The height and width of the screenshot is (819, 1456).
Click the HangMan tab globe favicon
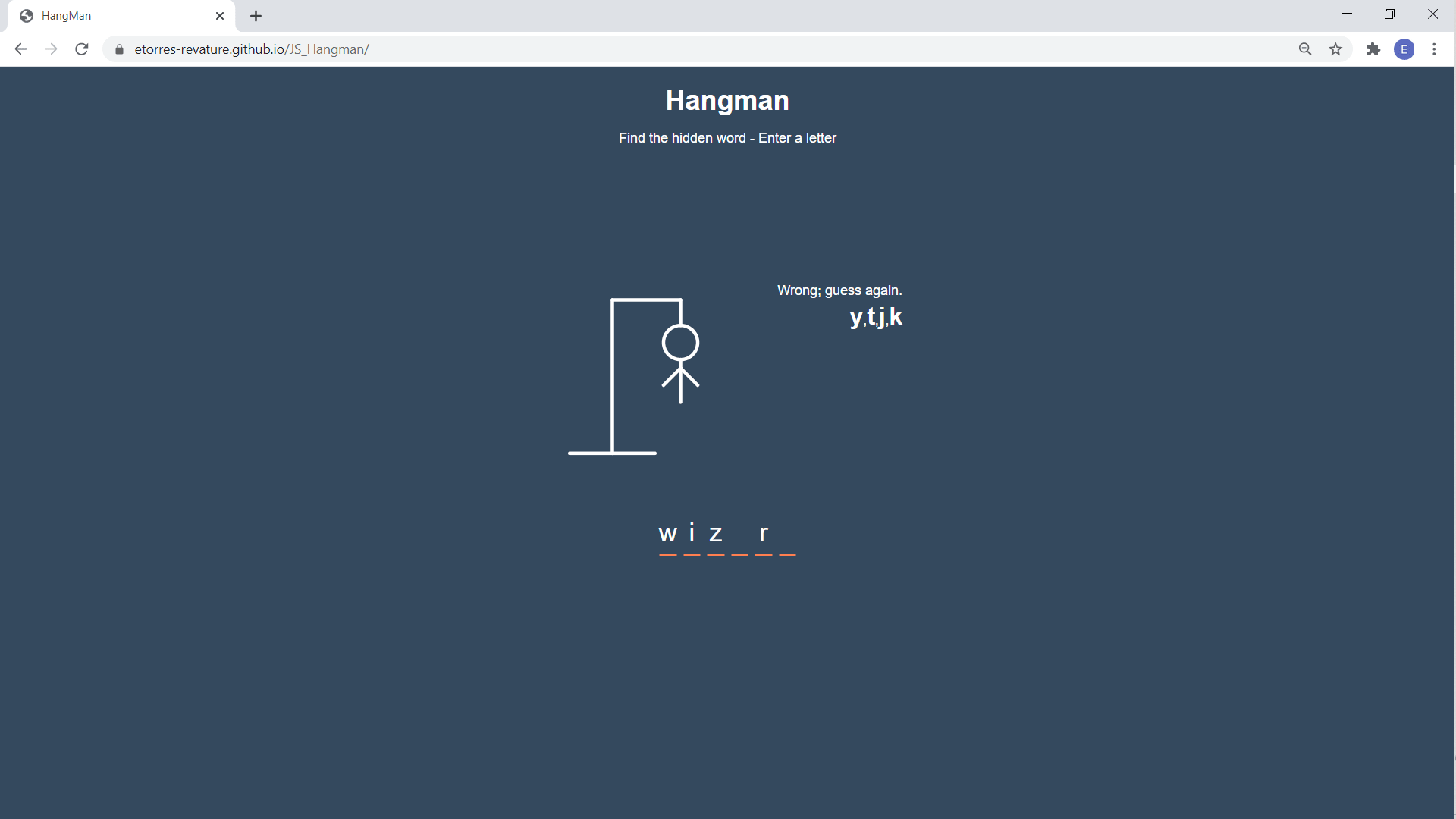click(27, 16)
